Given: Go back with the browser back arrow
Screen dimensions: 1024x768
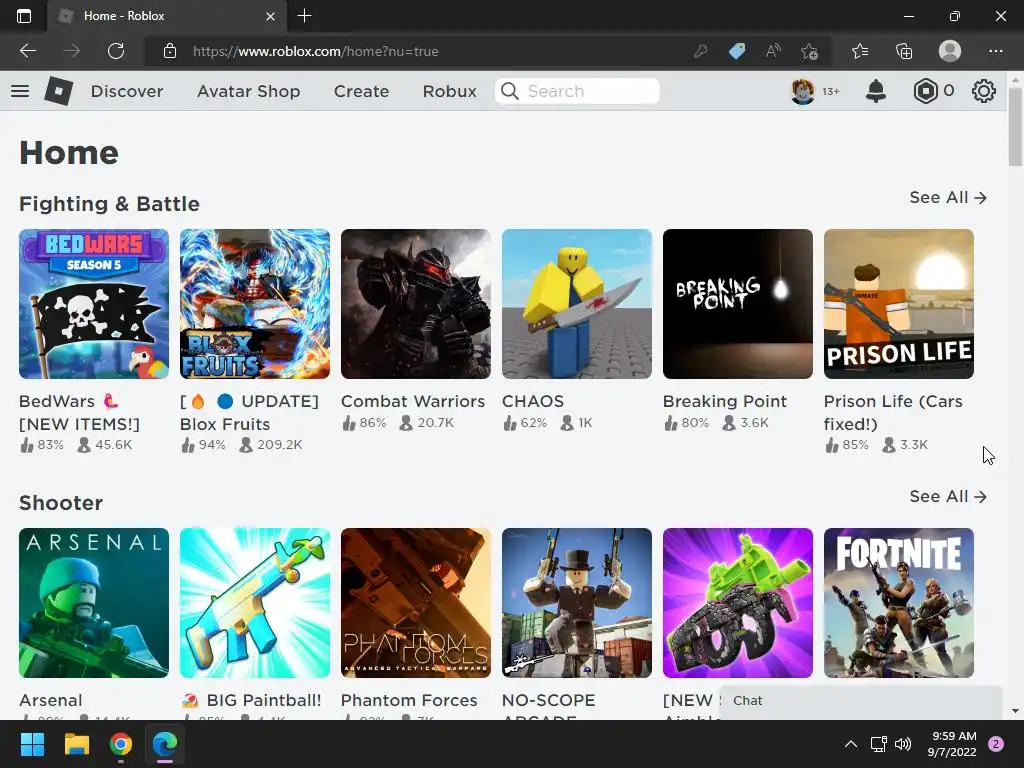Looking at the screenshot, I should [27, 51].
